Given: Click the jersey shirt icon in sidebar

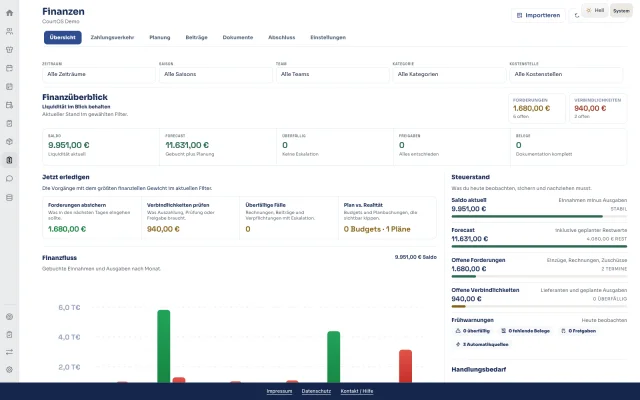Looking at the screenshot, I should pos(9,49).
